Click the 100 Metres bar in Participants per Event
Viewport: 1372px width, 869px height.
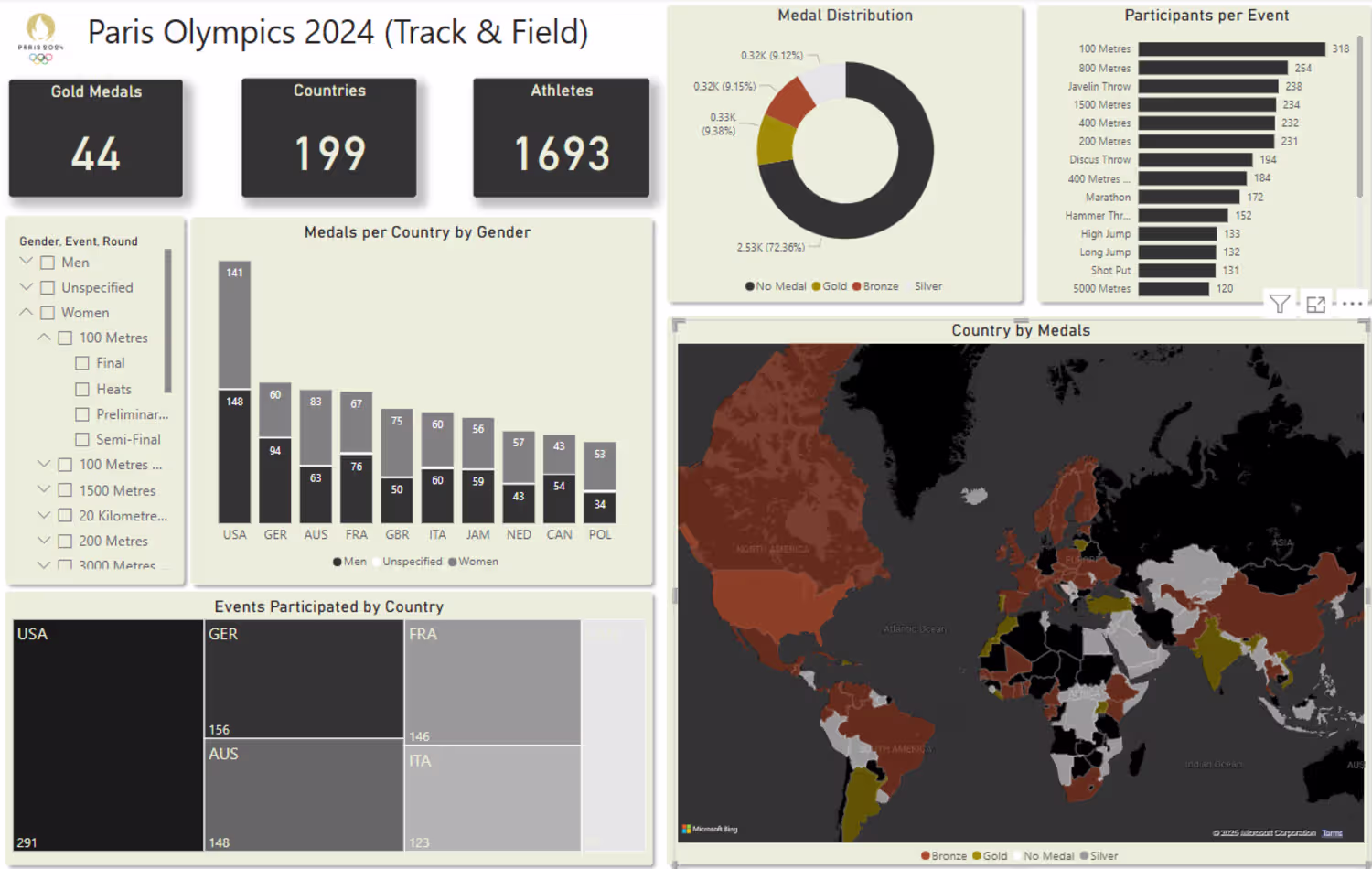[x=1231, y=49]
